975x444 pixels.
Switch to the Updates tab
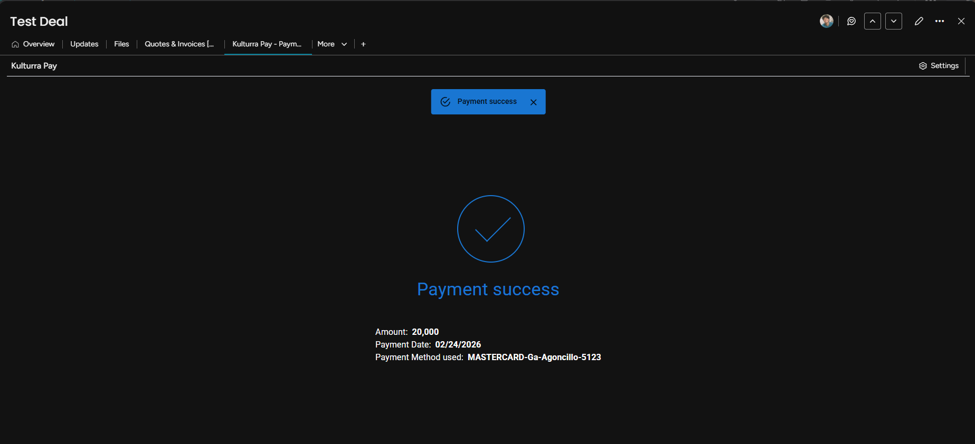84,44
